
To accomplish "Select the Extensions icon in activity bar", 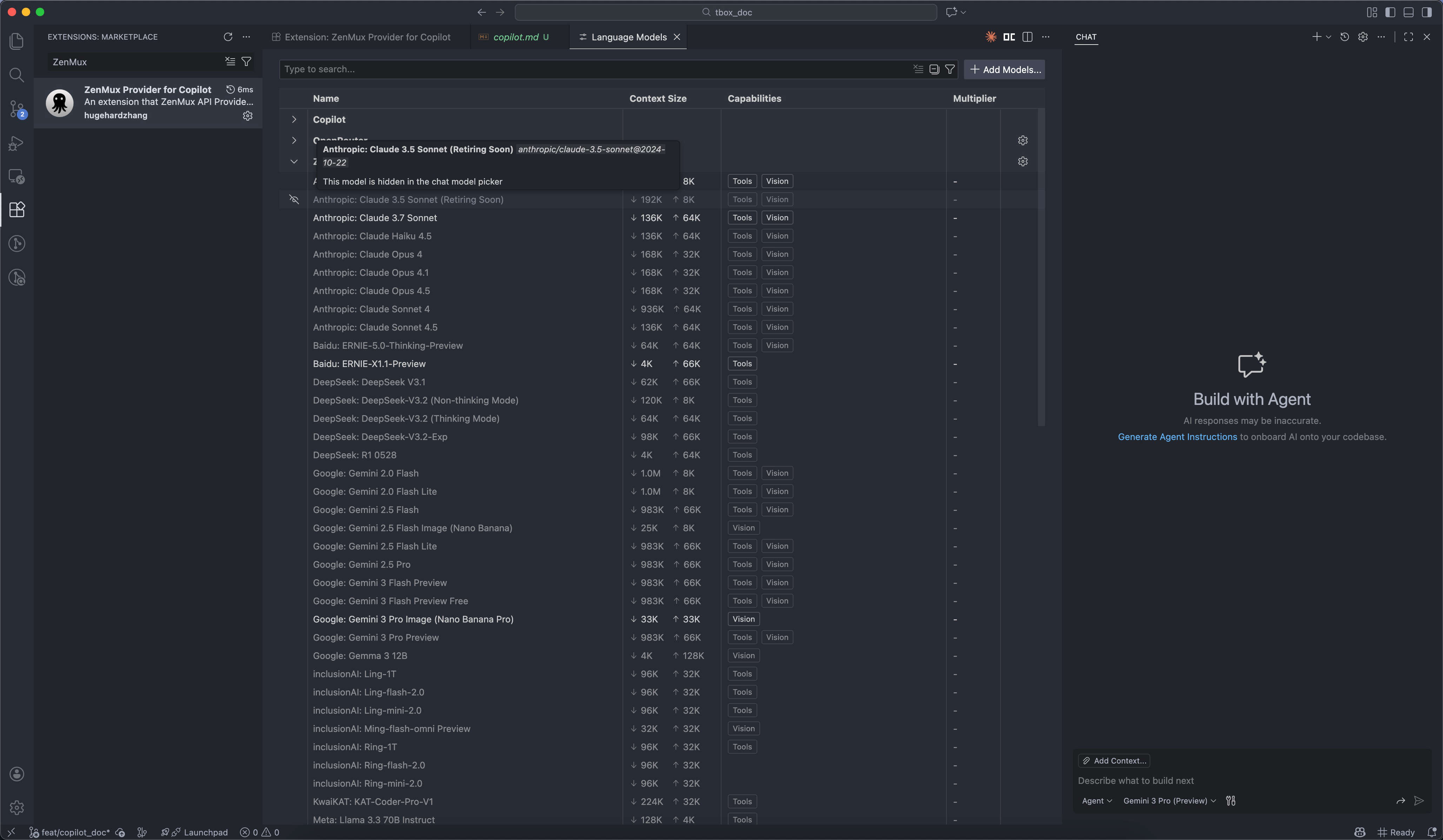I will pos(16,209).
